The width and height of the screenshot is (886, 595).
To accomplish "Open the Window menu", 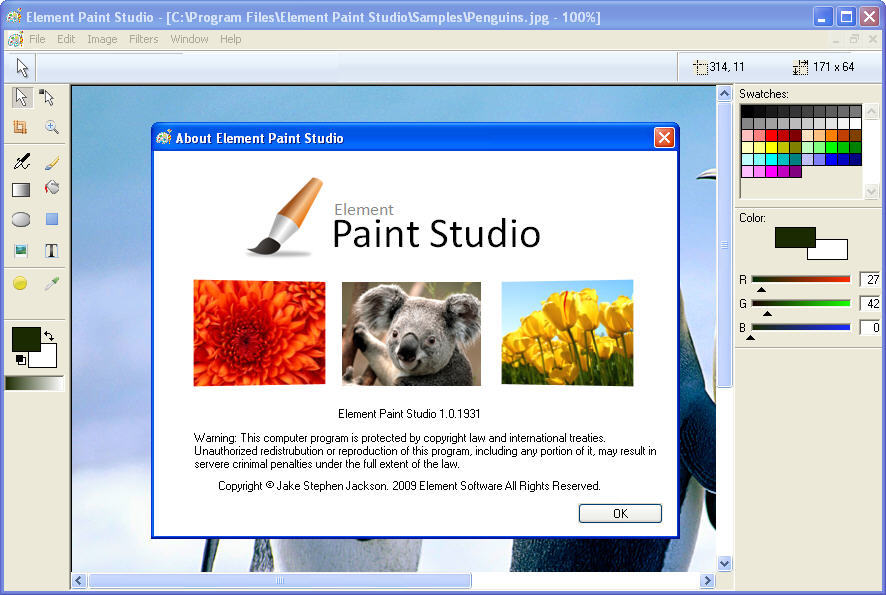I will click(188, 39).
